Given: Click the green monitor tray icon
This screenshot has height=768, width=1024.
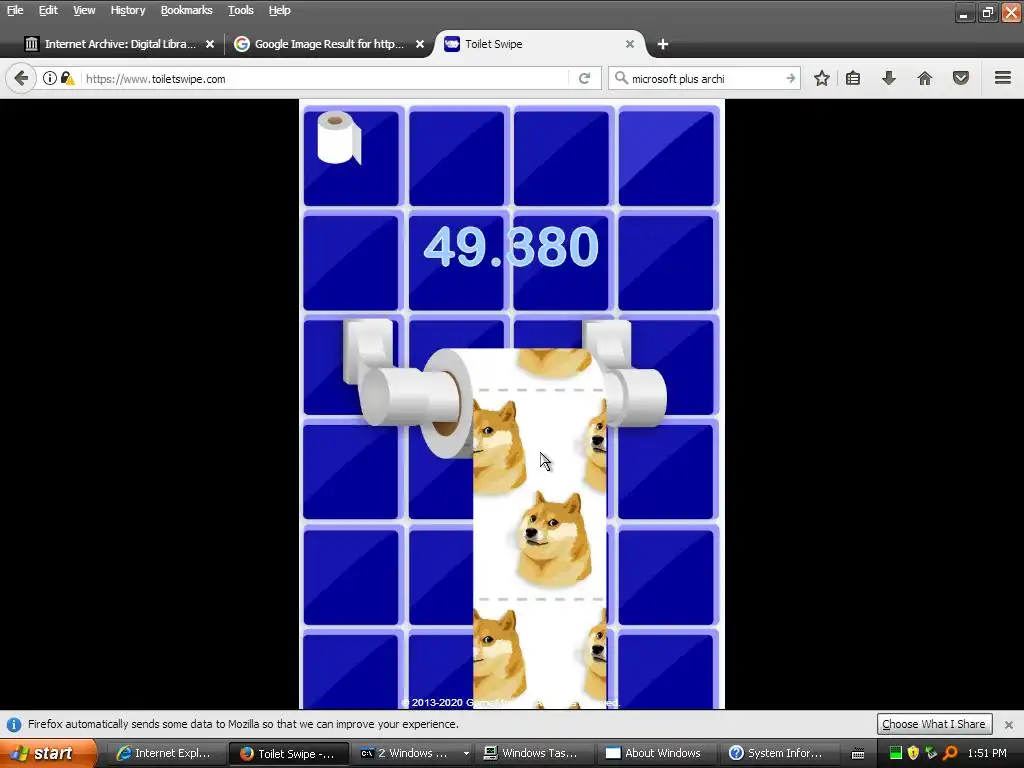Looking at the screenshot, I should coord(895,753).
